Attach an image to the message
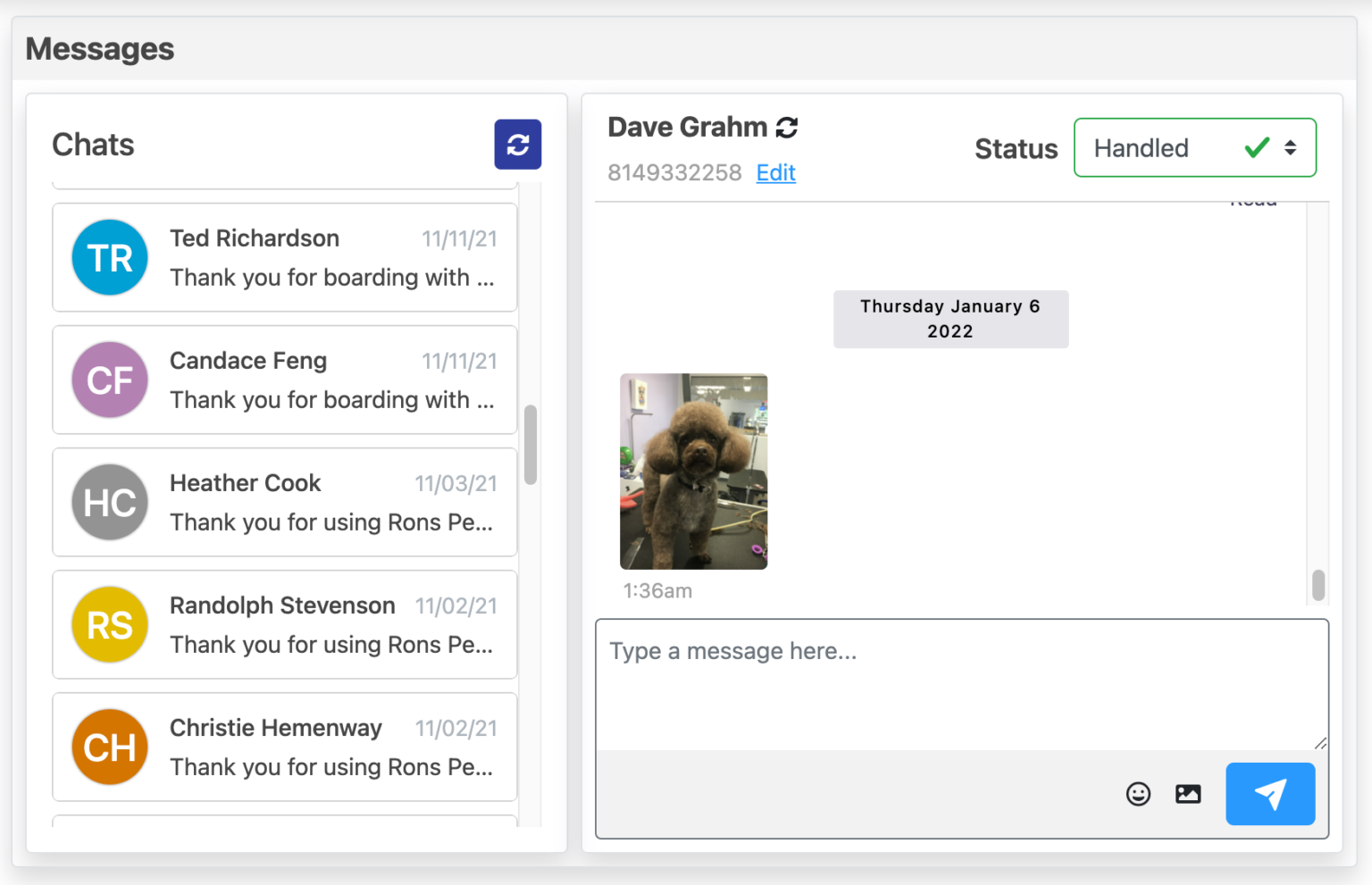The width and height of the screenshot is (1372, 885). click(1187, 793)
